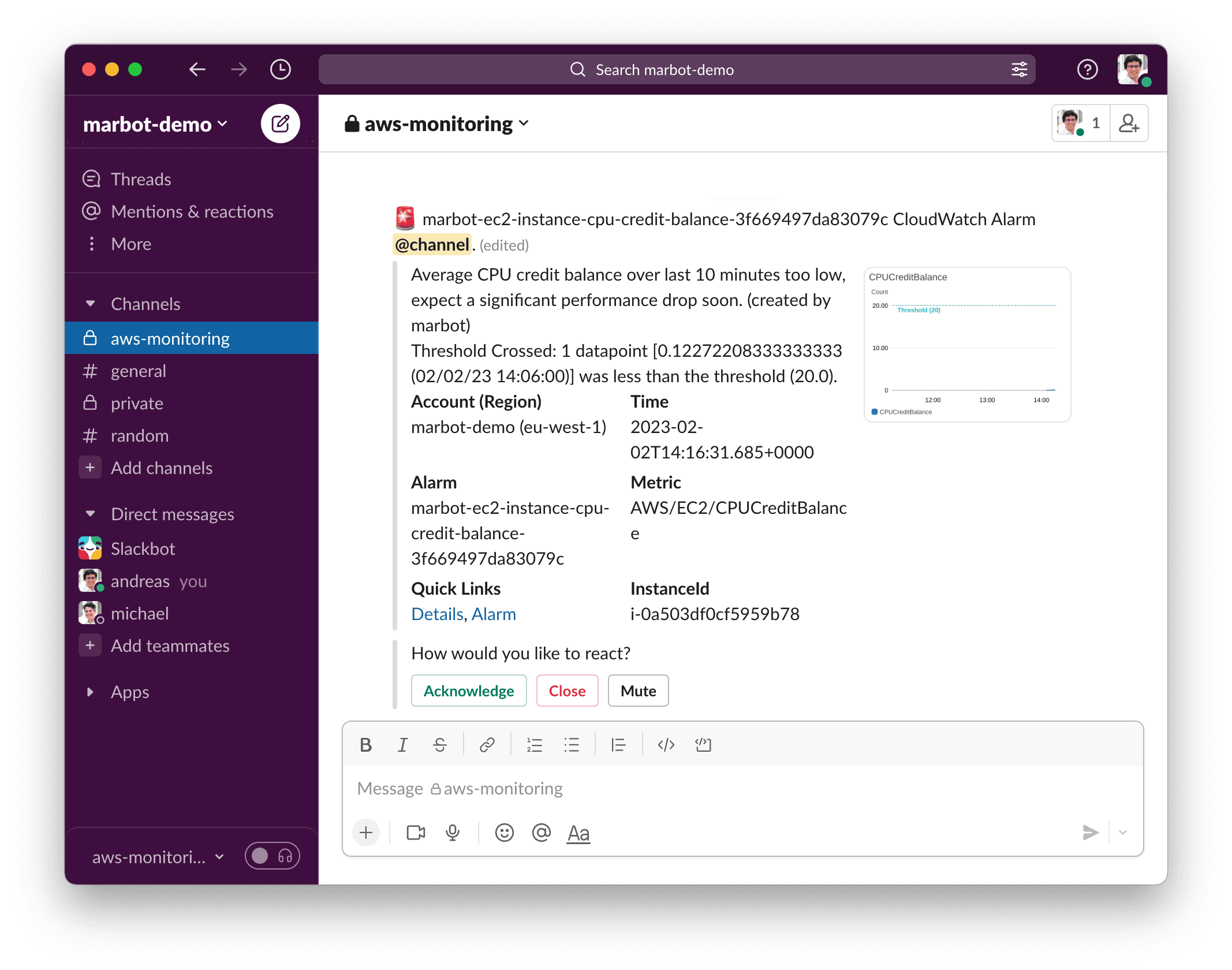Compose a new message with the pencil icon
This screenshot has width=1232, height=970.
(281, 124)
